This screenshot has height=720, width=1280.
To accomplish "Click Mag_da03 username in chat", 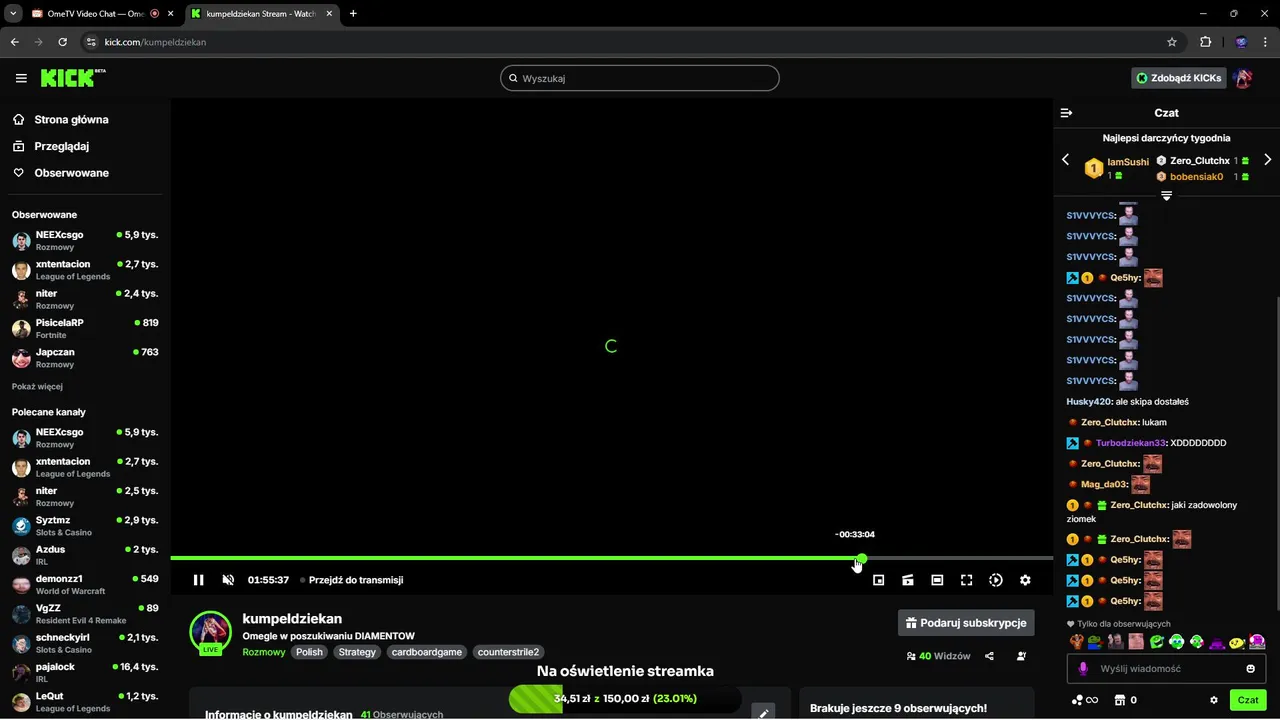I will click(x=1104, y=484).
